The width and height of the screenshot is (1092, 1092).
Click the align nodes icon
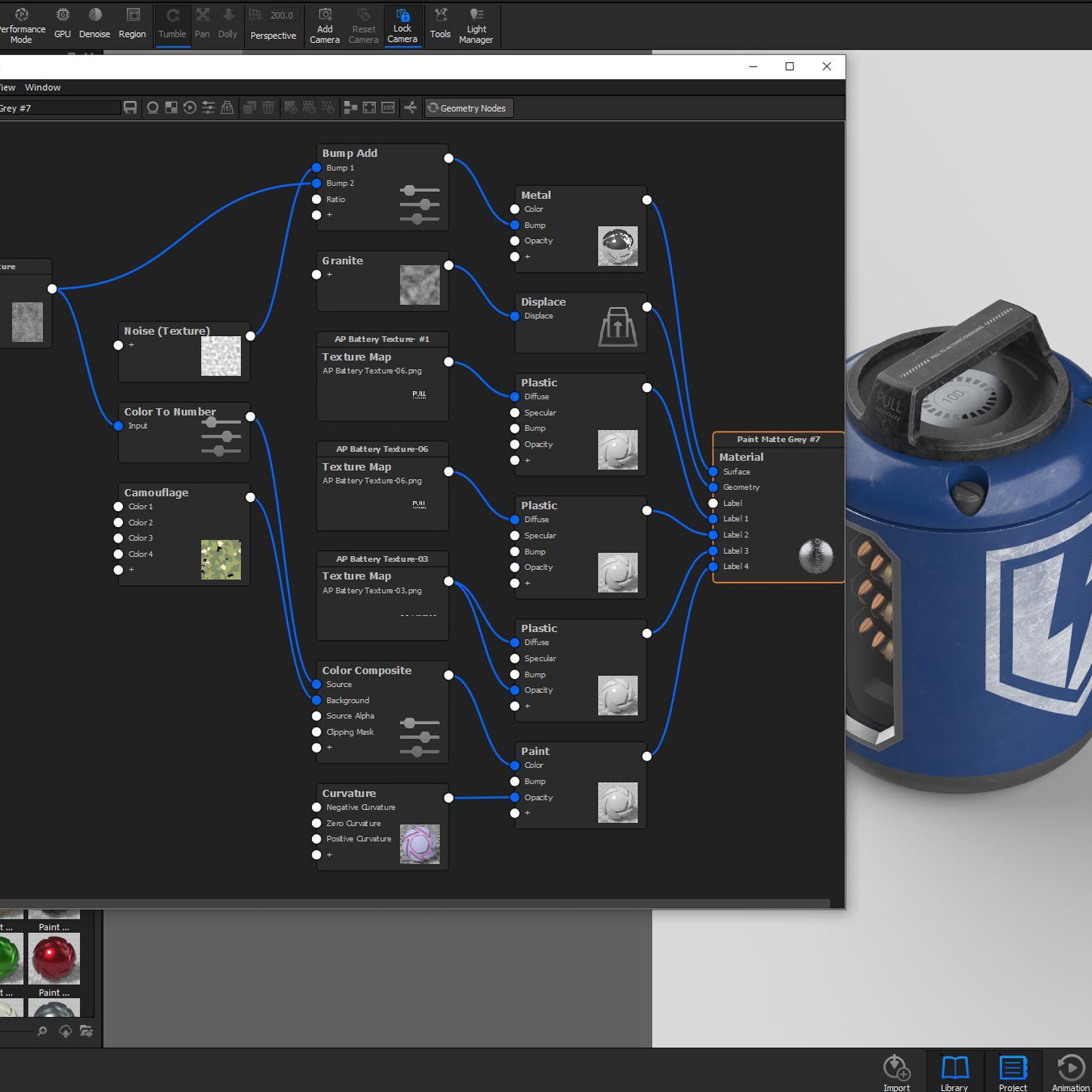[350, 107]
